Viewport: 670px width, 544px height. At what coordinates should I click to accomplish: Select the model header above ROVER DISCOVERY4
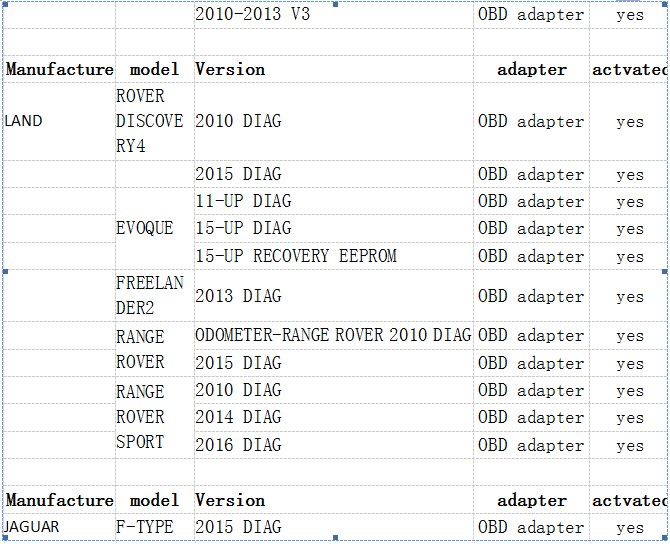[x=154, y=69]
